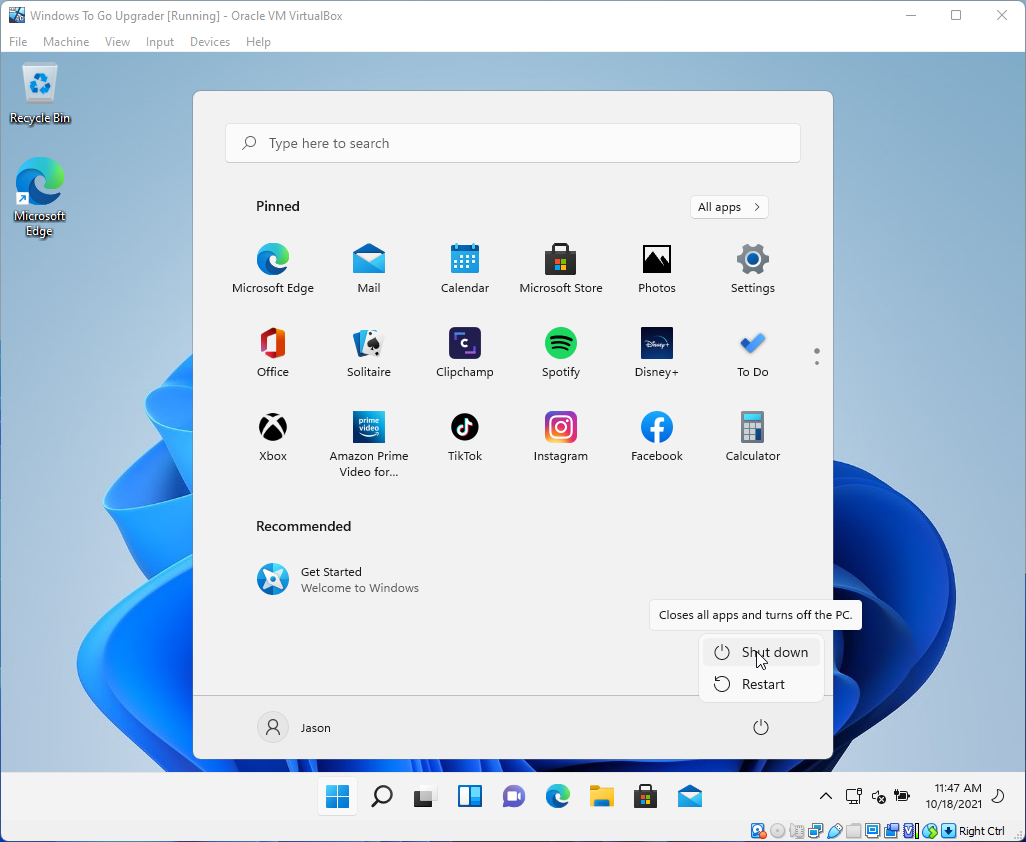Click VirtualBox shared folders status icon
1026x842 pixels.
tap(853, 831)
